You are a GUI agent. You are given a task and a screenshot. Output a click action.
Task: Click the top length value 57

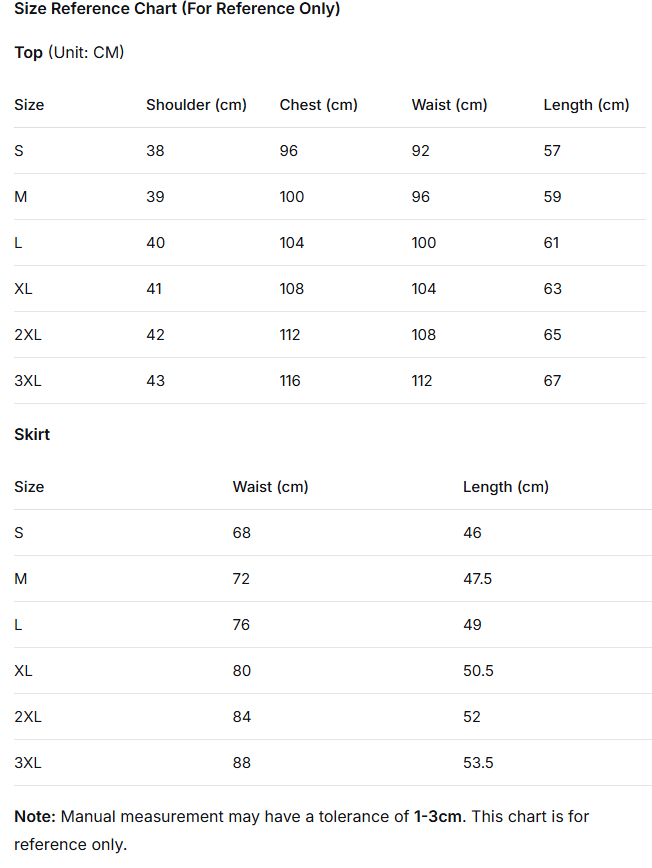[x=552, y=151]
